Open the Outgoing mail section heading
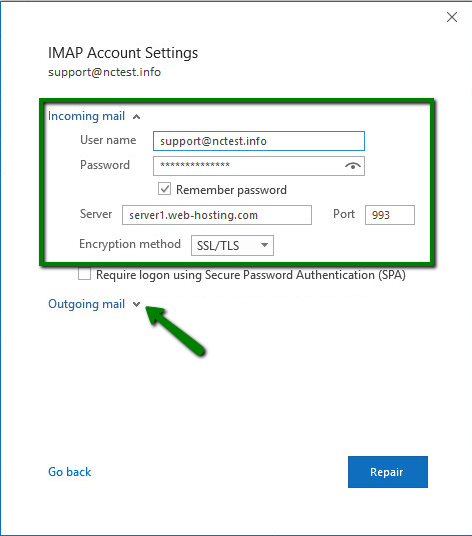472x536 pixels. [86, 304]
